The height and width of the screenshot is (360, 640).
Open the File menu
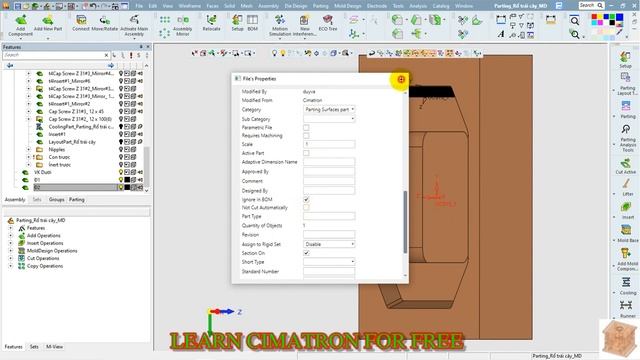click(x=139, y=6)
